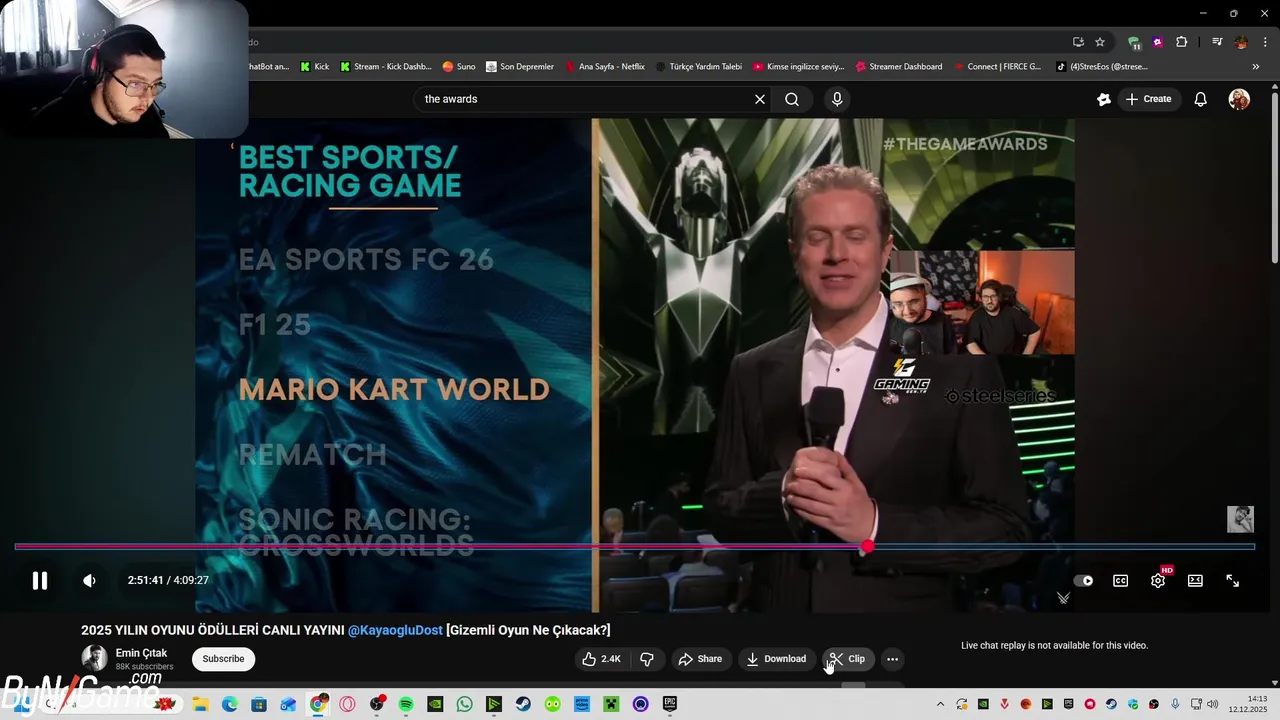Viewport: 1280px width, 720px height.
Task: Open Streamer Dashboard bookmark
Action: (x=899, y=67)
